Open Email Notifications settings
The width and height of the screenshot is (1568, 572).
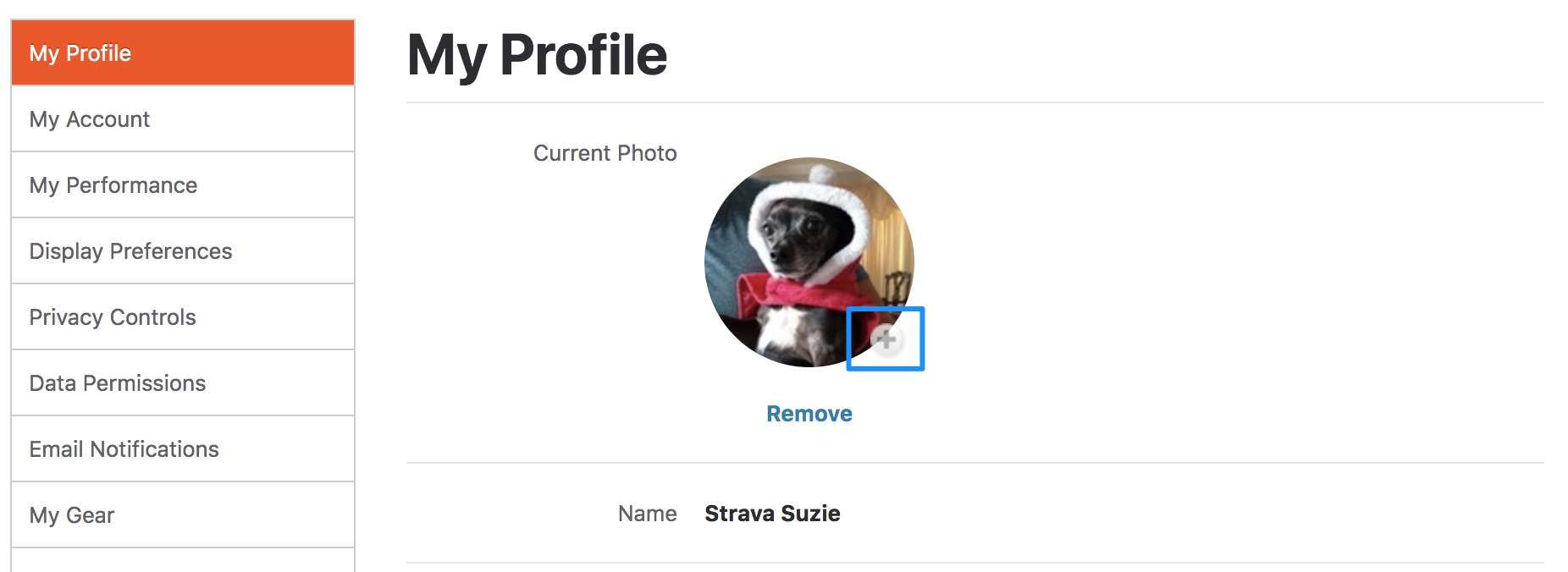click(x=183, y=449)
